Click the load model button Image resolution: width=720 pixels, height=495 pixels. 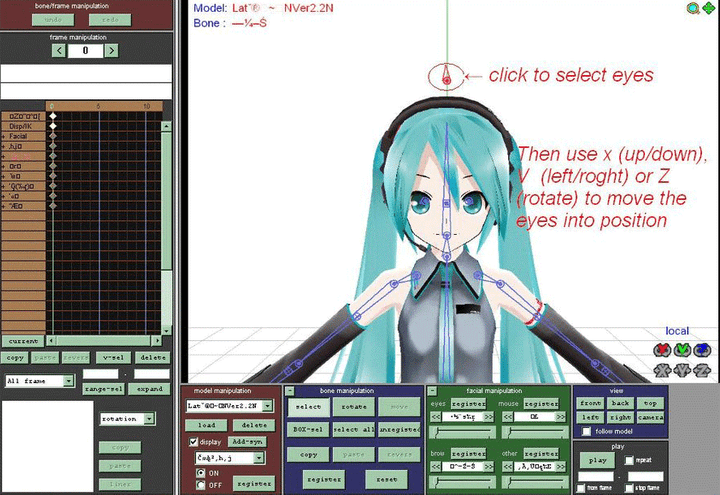point(206,425)
